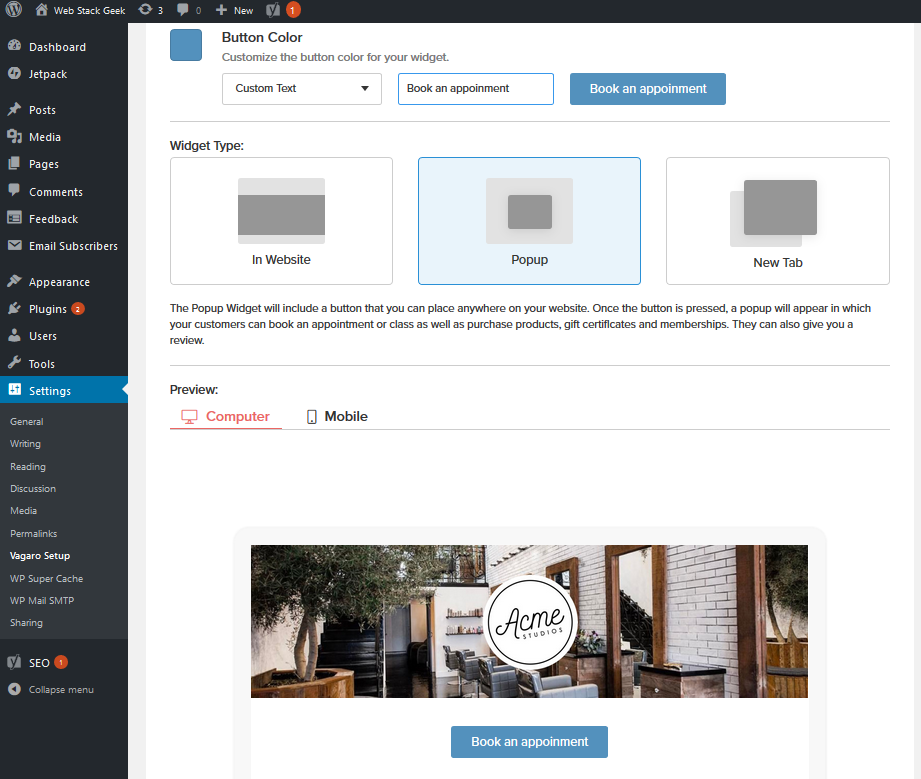
Task: Click the preview Book an appoinment button
Action: pyautogui.click(x=529, y=741)
